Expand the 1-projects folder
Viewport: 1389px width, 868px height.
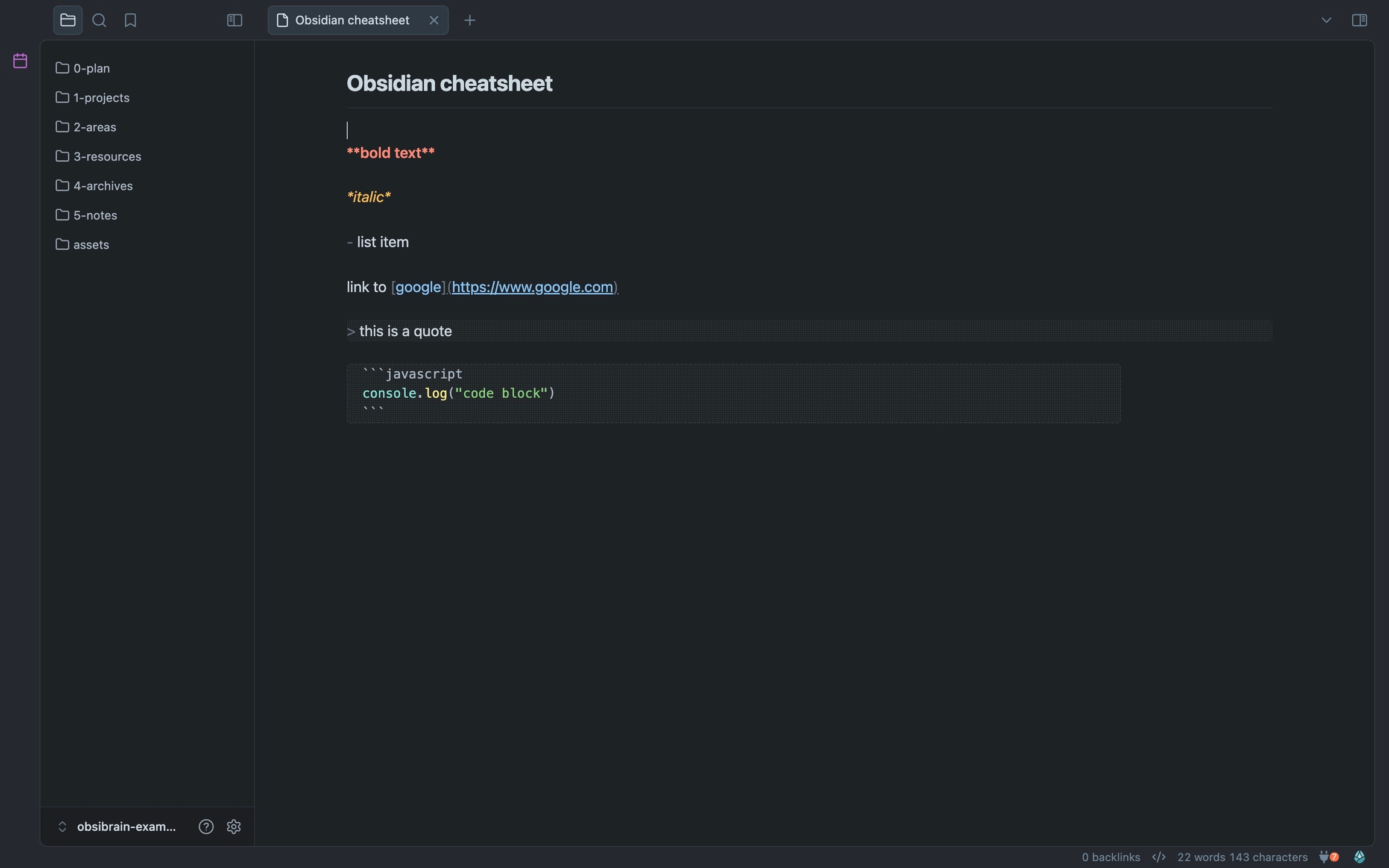click(101, 98)
